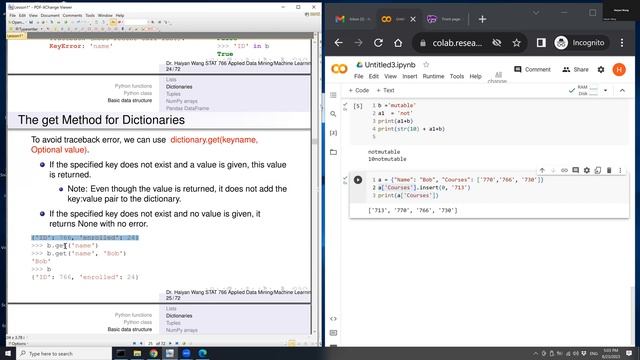
Task: Open Colab Tools menu
Action: [457, 76]
